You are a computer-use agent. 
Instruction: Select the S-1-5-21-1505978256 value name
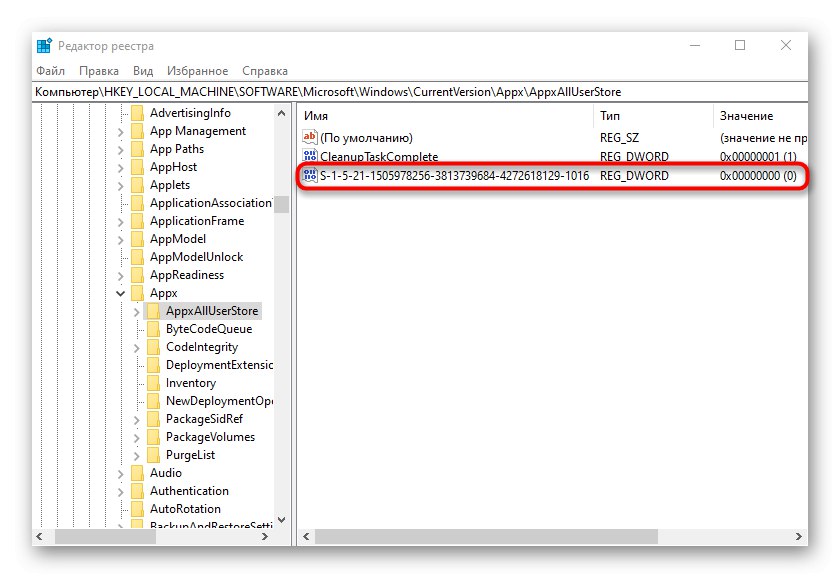454,176
